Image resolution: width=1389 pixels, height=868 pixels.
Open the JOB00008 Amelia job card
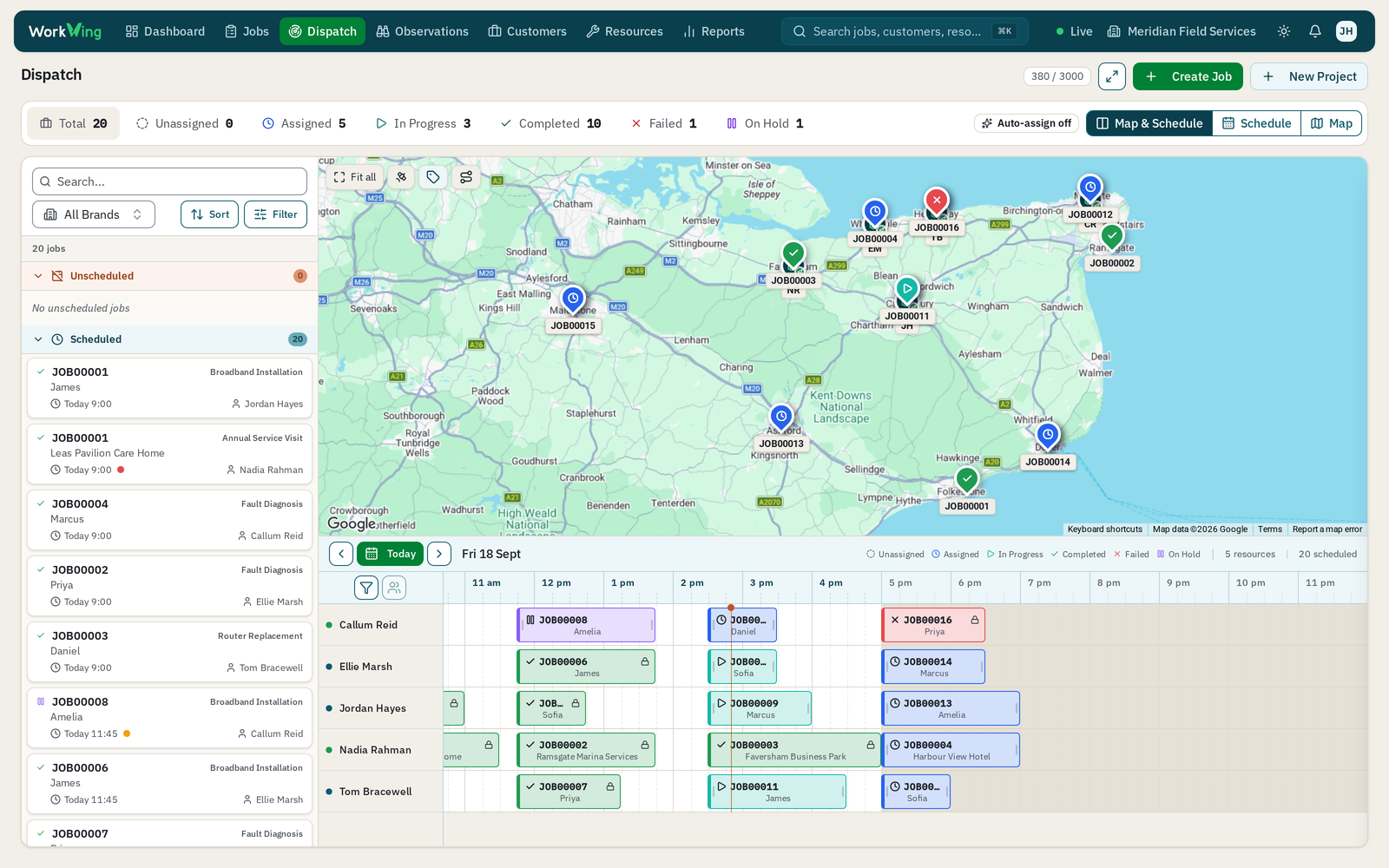point(169,718)
